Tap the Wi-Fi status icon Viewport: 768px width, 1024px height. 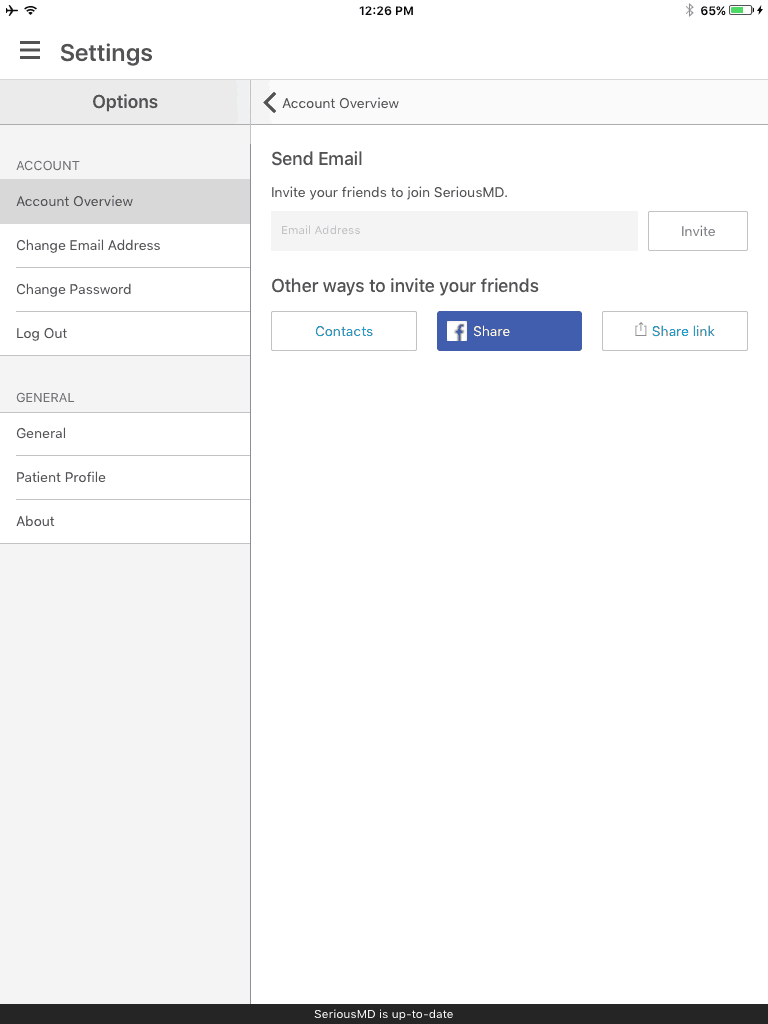click(30, 10)
